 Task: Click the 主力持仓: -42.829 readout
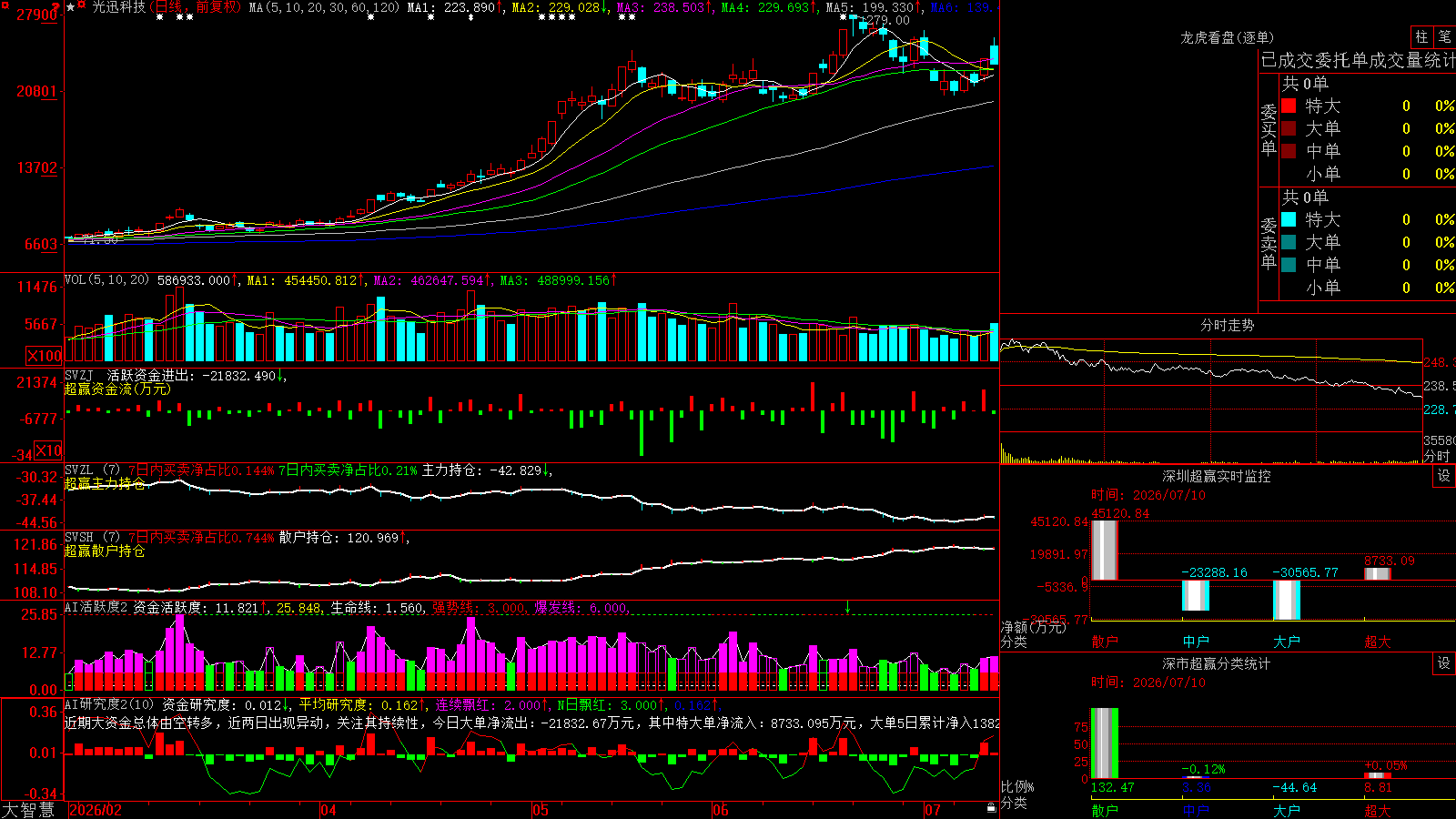pyautogui.click(x=487, y=470)
